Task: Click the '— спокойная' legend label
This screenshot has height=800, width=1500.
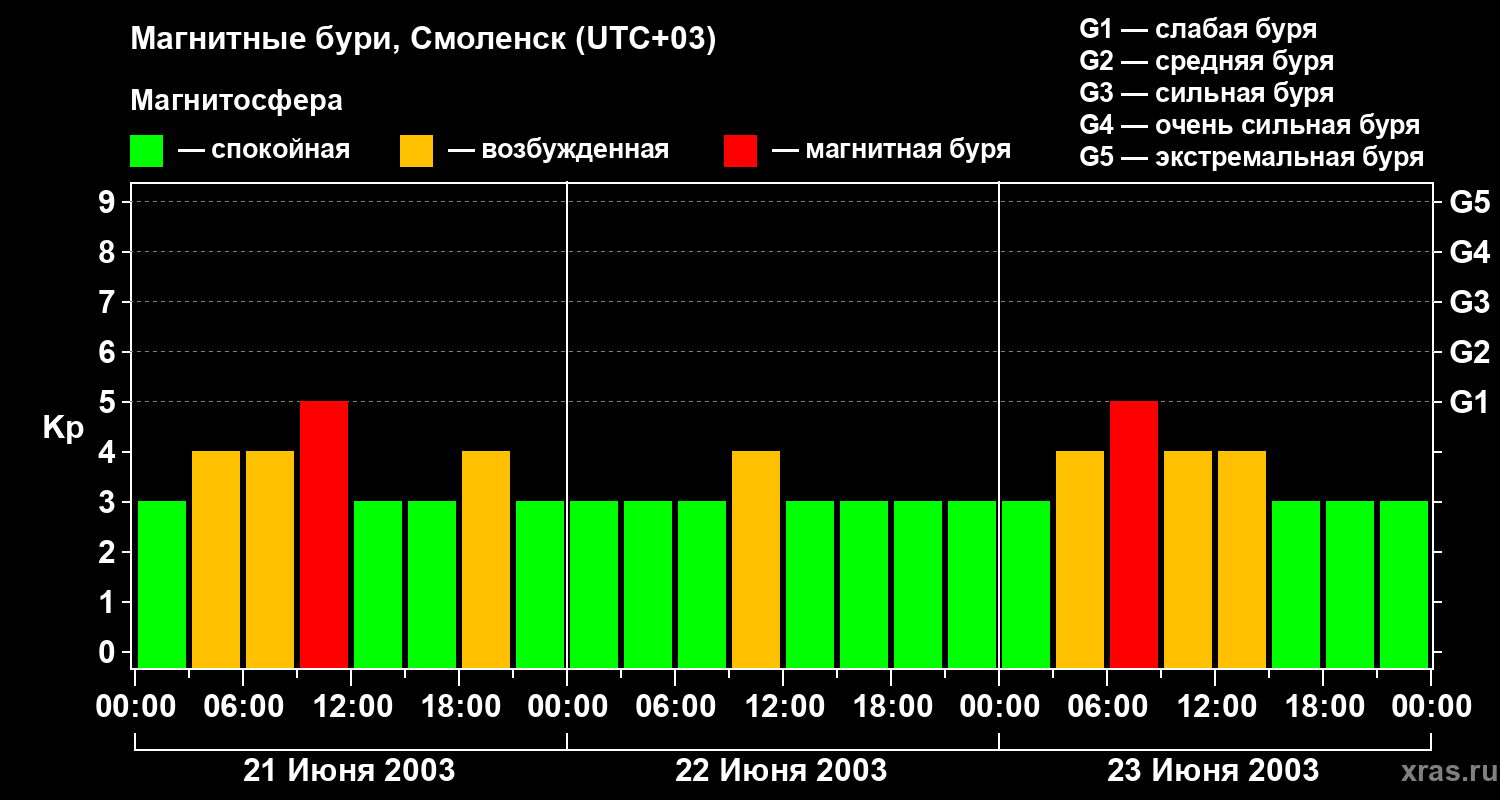Action: (x=264, y=150)
